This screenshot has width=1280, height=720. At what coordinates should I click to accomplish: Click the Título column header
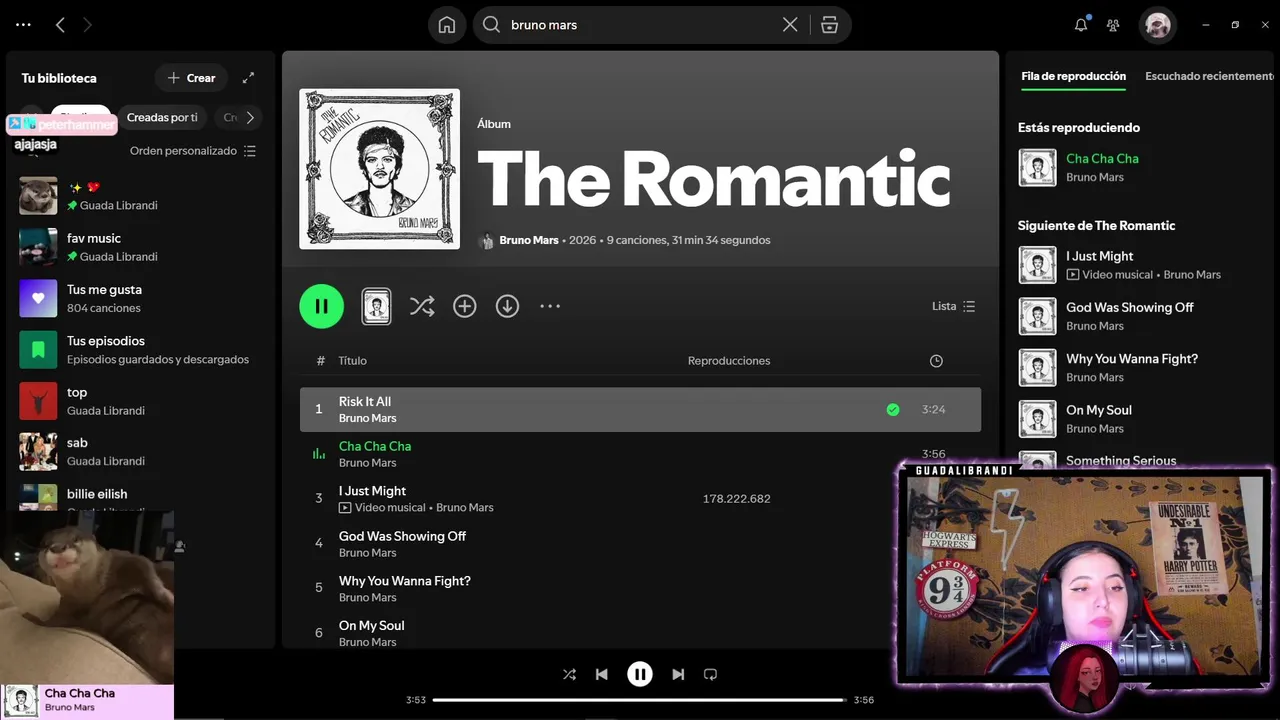coord(353,361)
